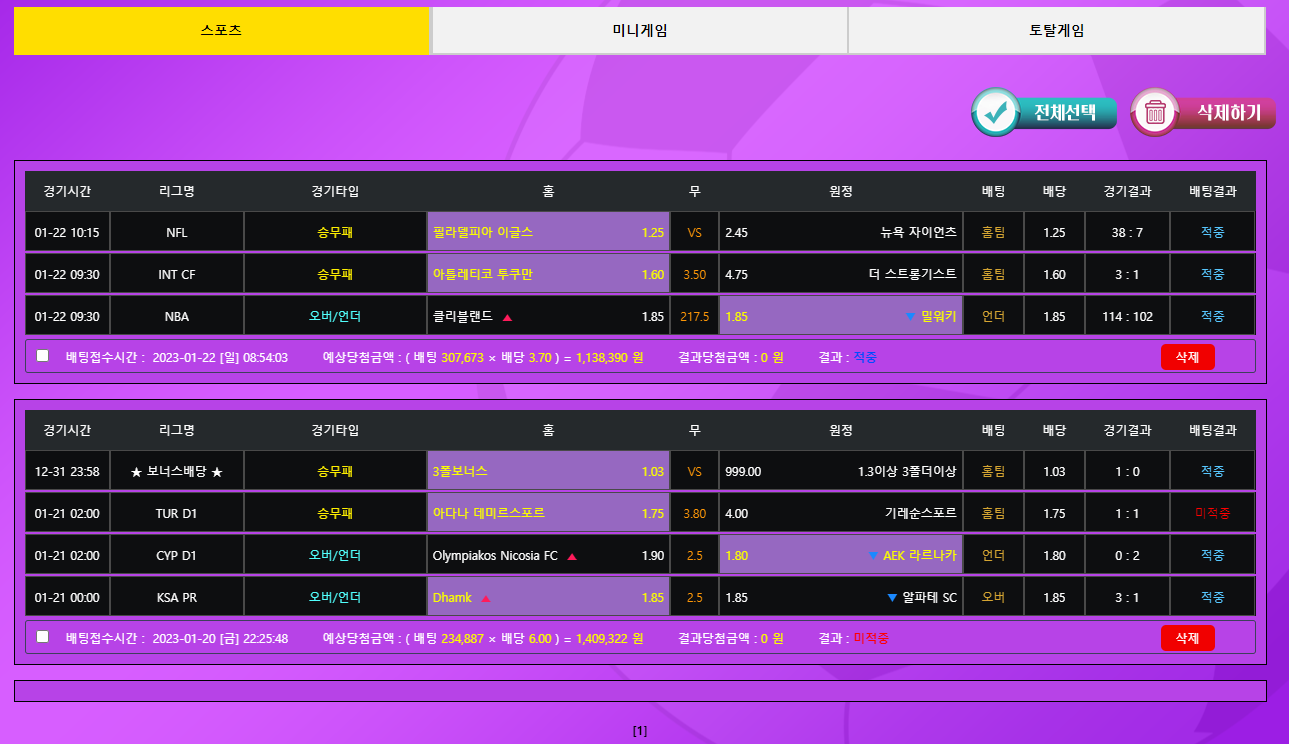Image resolution: width=1289 pixels, height=744 pixels.
Task: Click red up arrow beside Dhamk
Action: coord(486,598)
